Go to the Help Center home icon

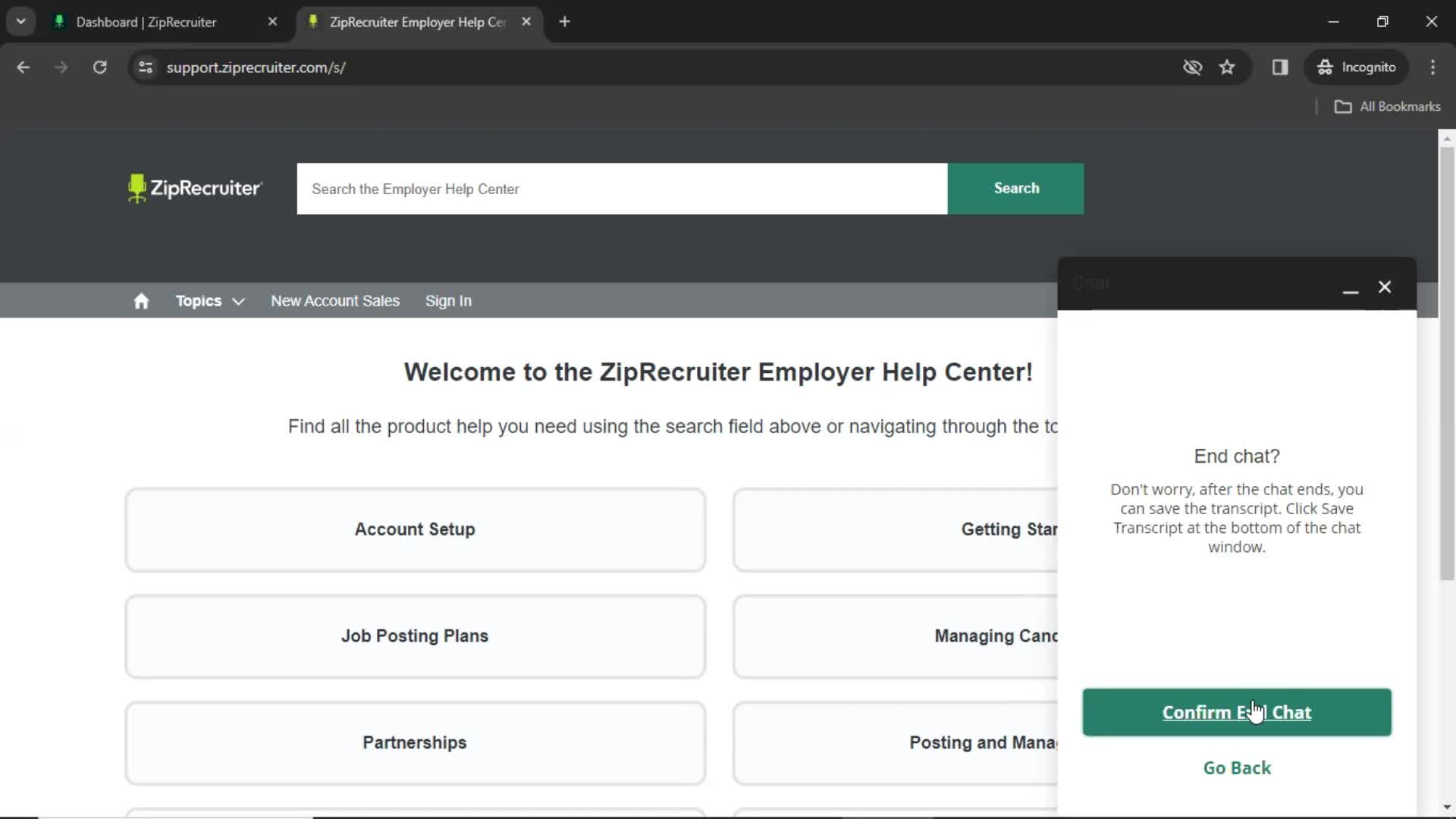pos(141,301)
